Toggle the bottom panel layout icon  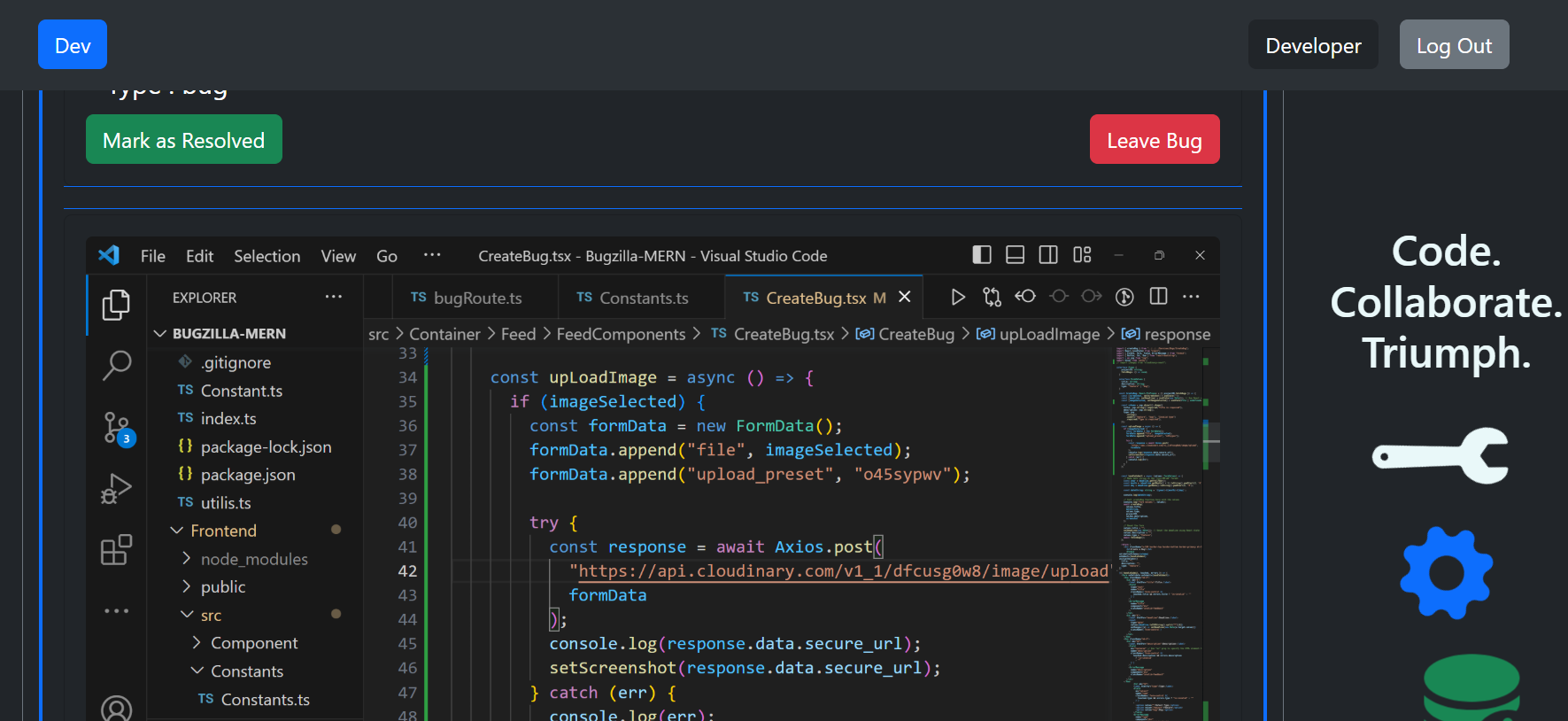[1015, 255]
